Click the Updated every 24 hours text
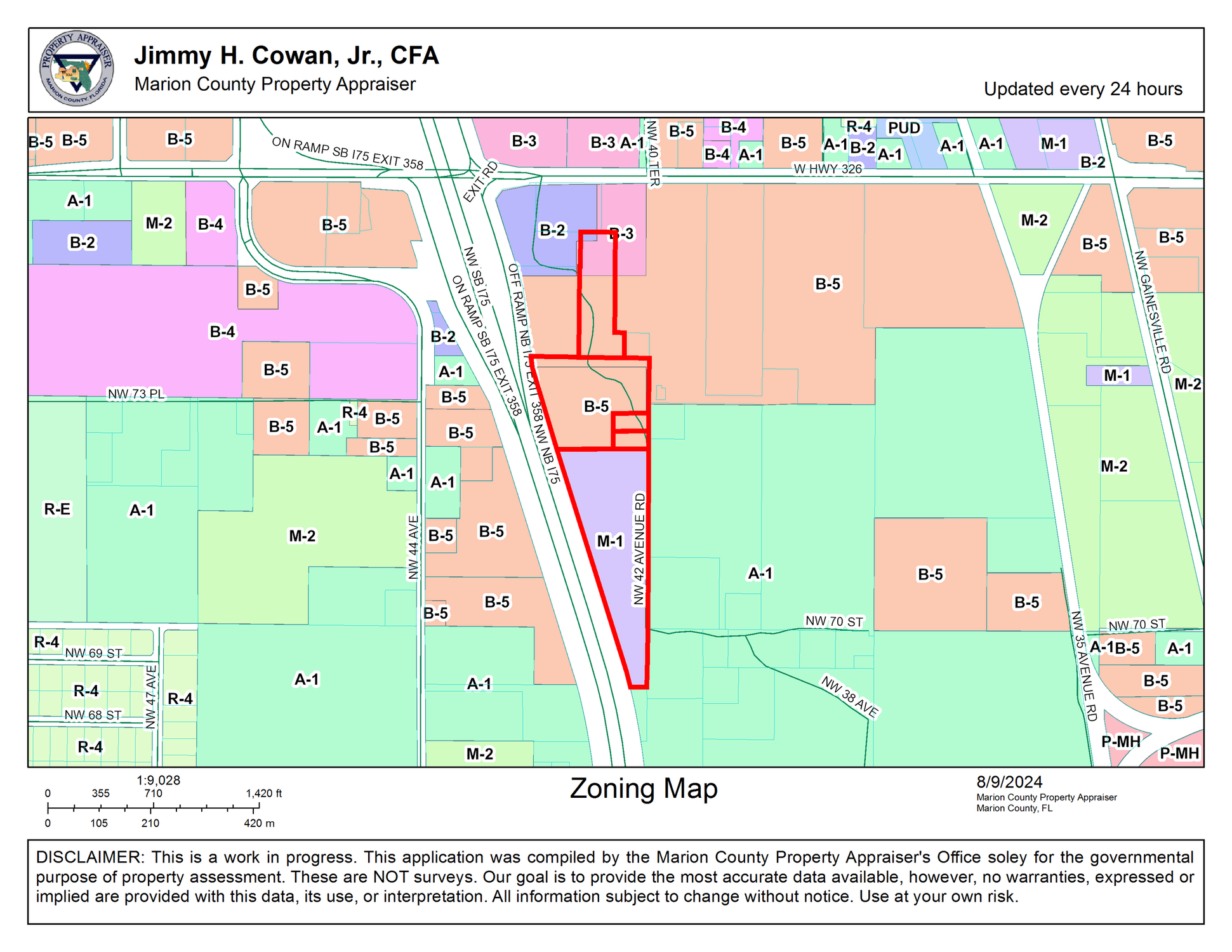Screen dimensions: 1232x952 pyautogui.click(x=1083, y=89)
